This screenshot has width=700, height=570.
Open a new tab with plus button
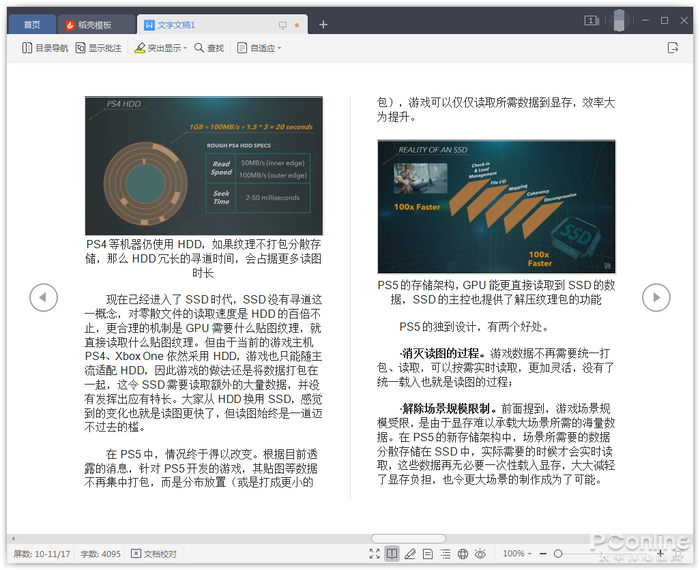pos(323,25)
